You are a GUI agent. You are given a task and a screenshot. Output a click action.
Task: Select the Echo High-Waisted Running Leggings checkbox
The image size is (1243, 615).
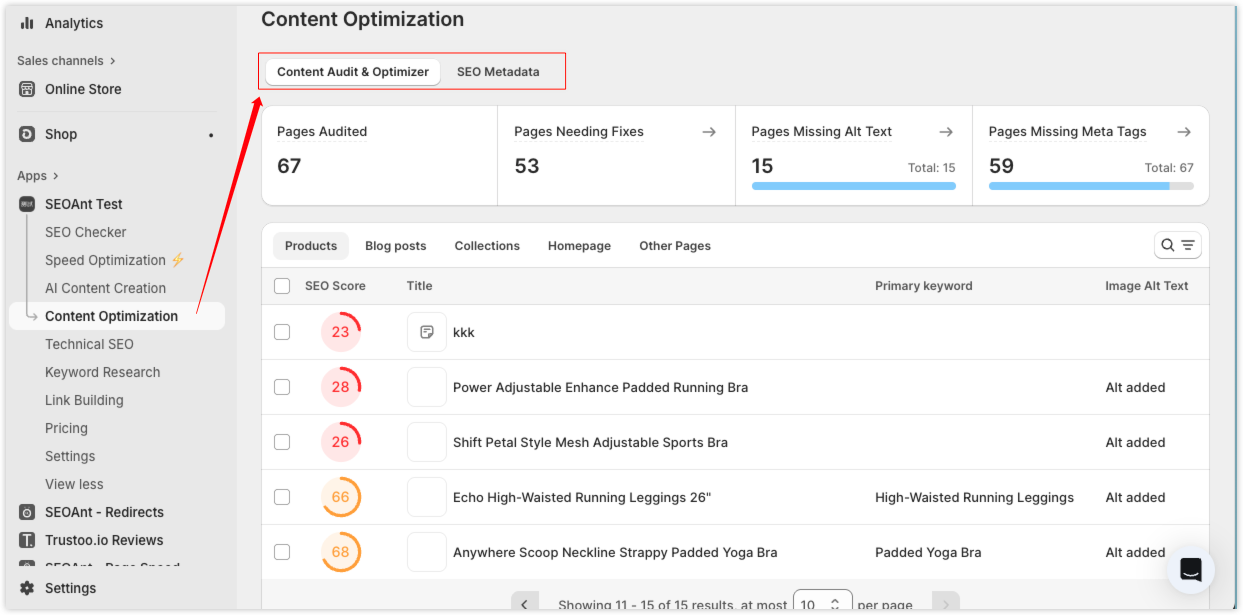tap(282, 497)
